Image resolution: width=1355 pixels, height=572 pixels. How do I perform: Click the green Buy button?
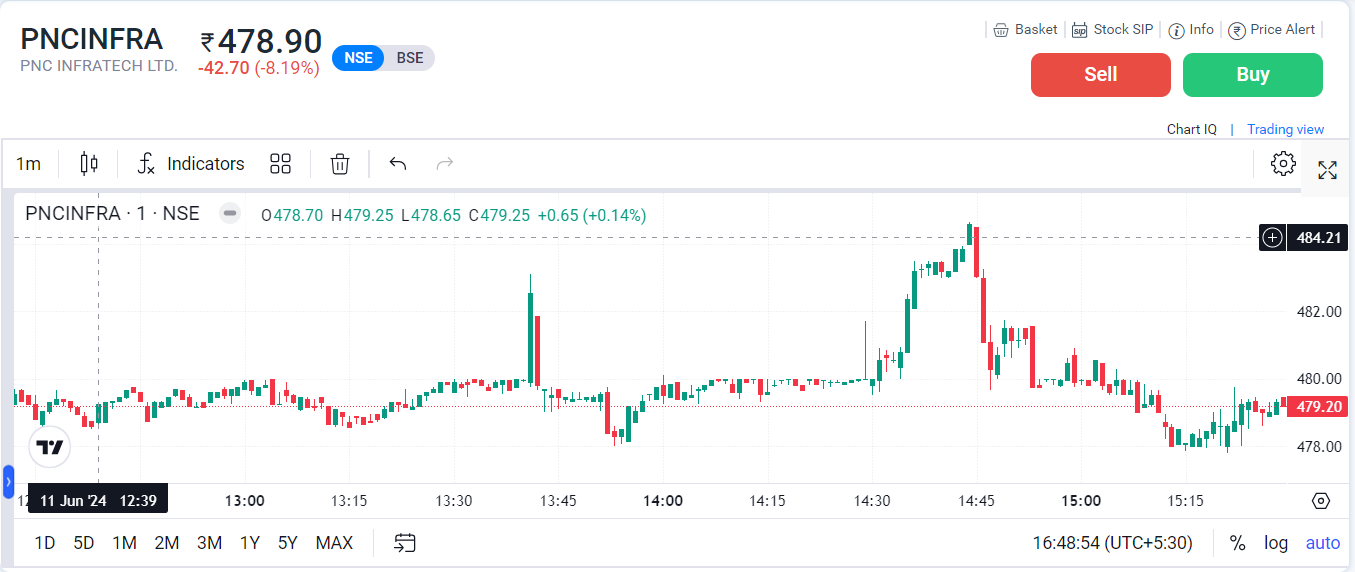(x=1253, y=75)
